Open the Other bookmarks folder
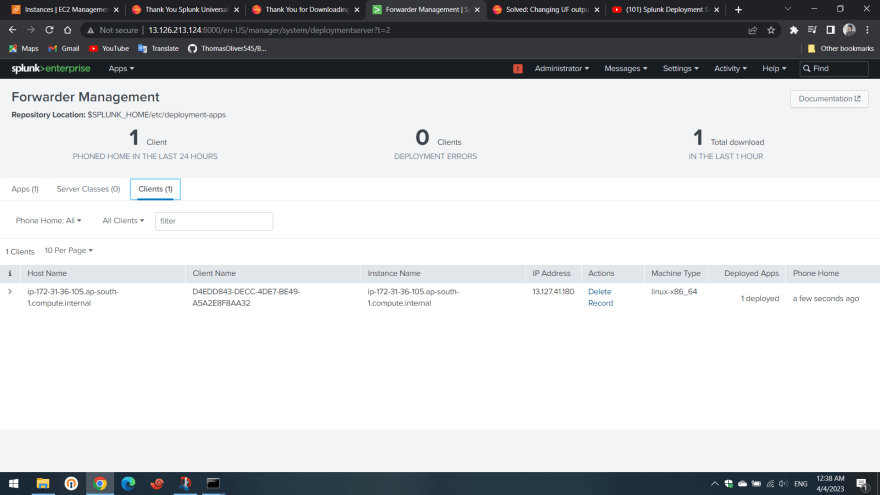The image size is (880, 495). tap(840, 48)
